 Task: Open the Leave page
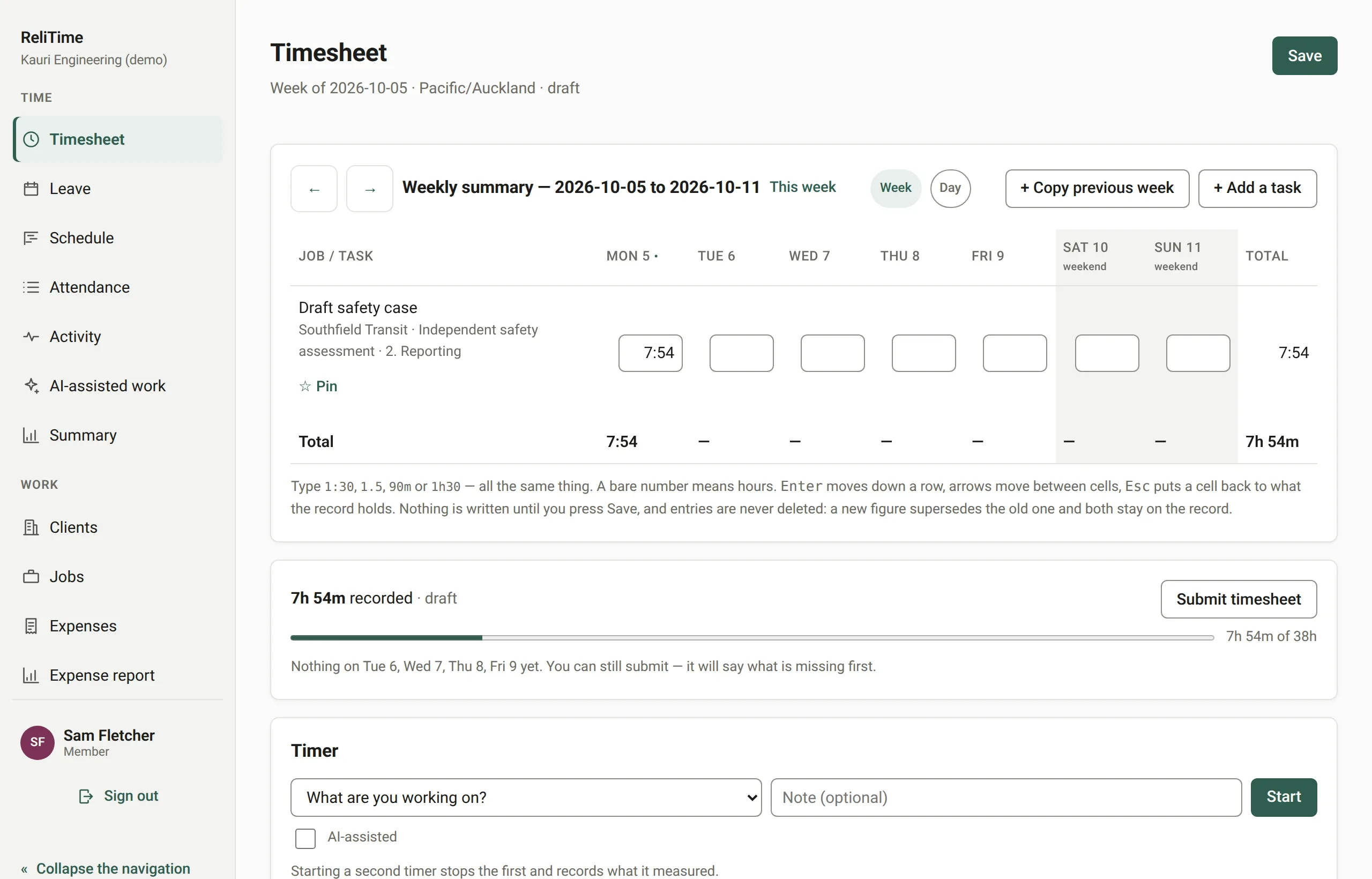tap(117, 189)
